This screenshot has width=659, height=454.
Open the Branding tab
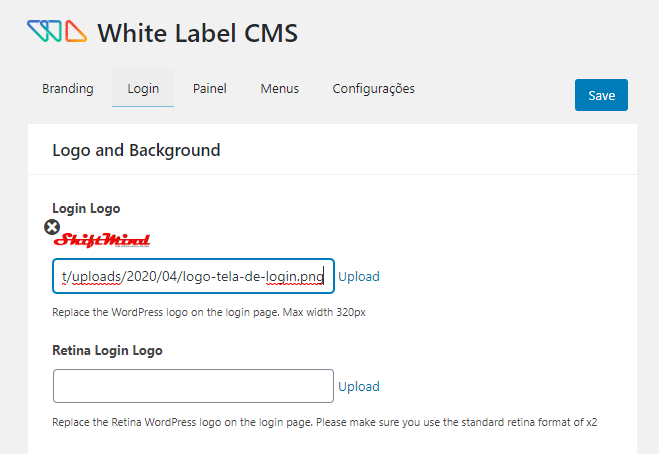tap(68, 88)
